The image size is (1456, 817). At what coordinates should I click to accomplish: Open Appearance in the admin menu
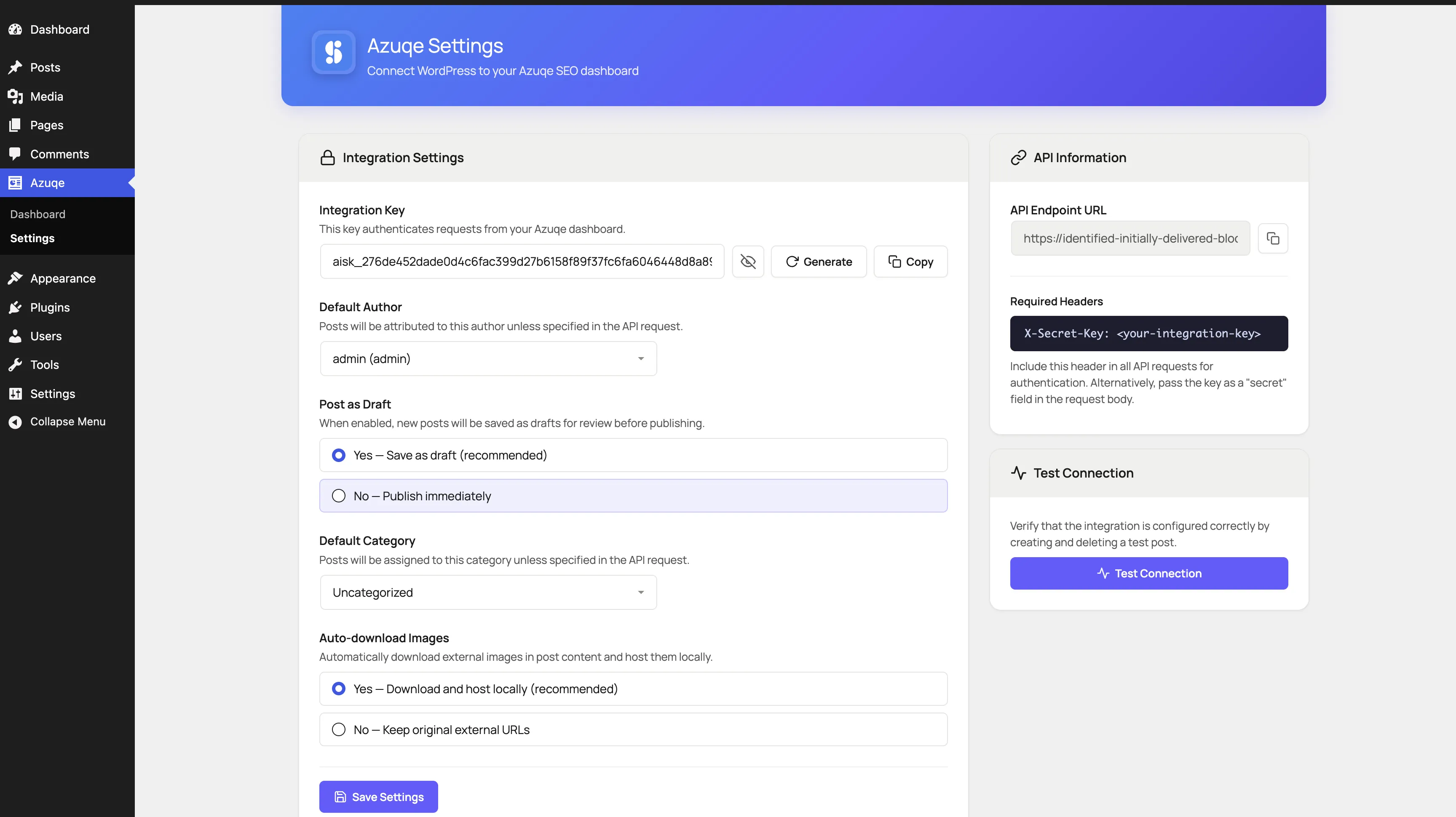(x=67, y=278)
